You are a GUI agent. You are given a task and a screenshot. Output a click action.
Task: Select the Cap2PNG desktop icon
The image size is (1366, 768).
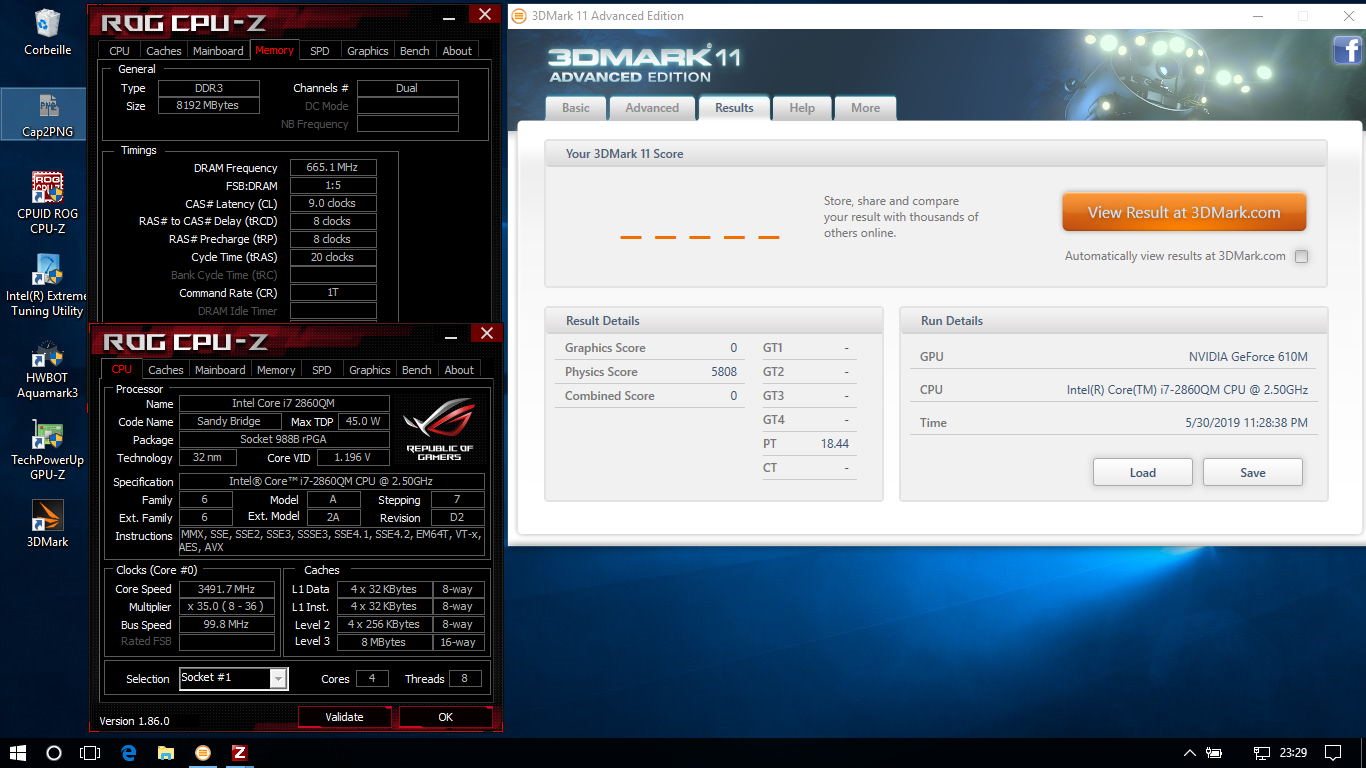point(47,114)
